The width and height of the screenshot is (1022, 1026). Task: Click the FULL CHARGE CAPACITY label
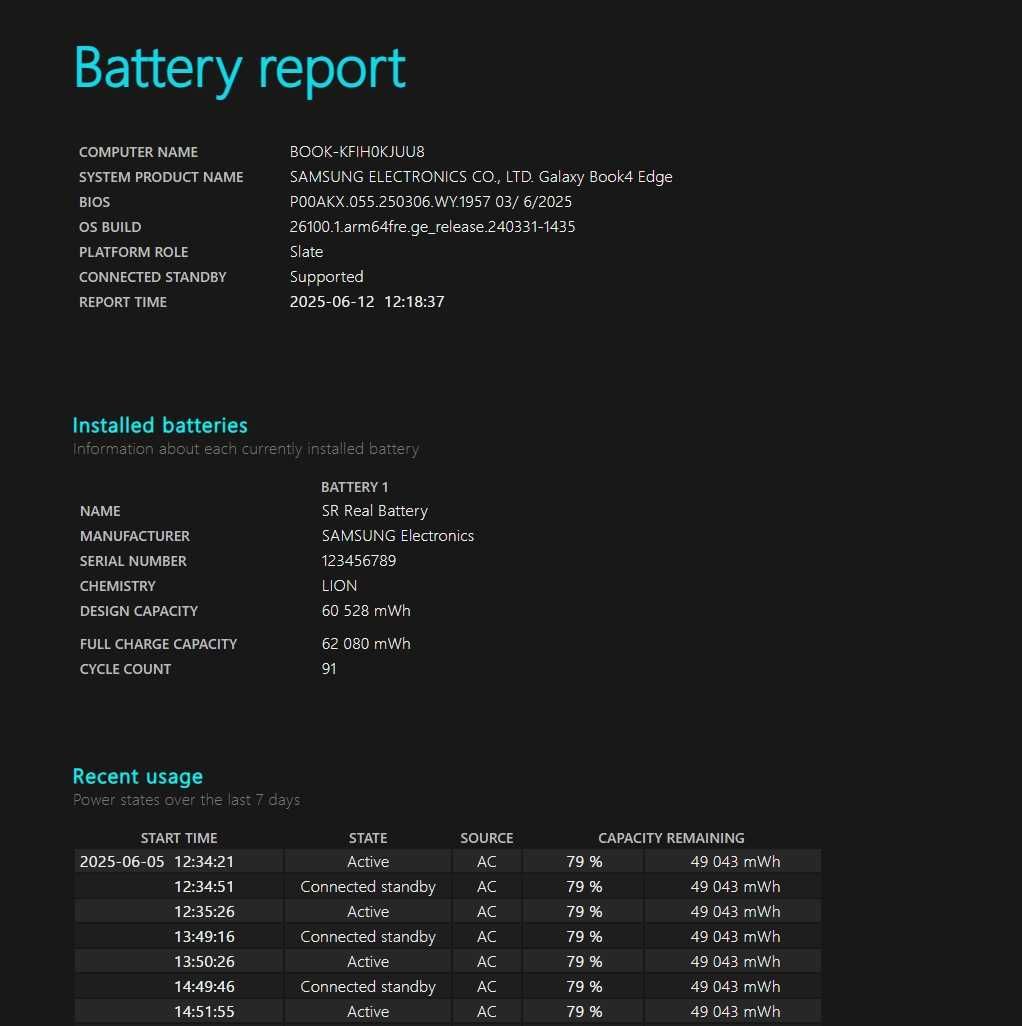[x=158, y=644]
